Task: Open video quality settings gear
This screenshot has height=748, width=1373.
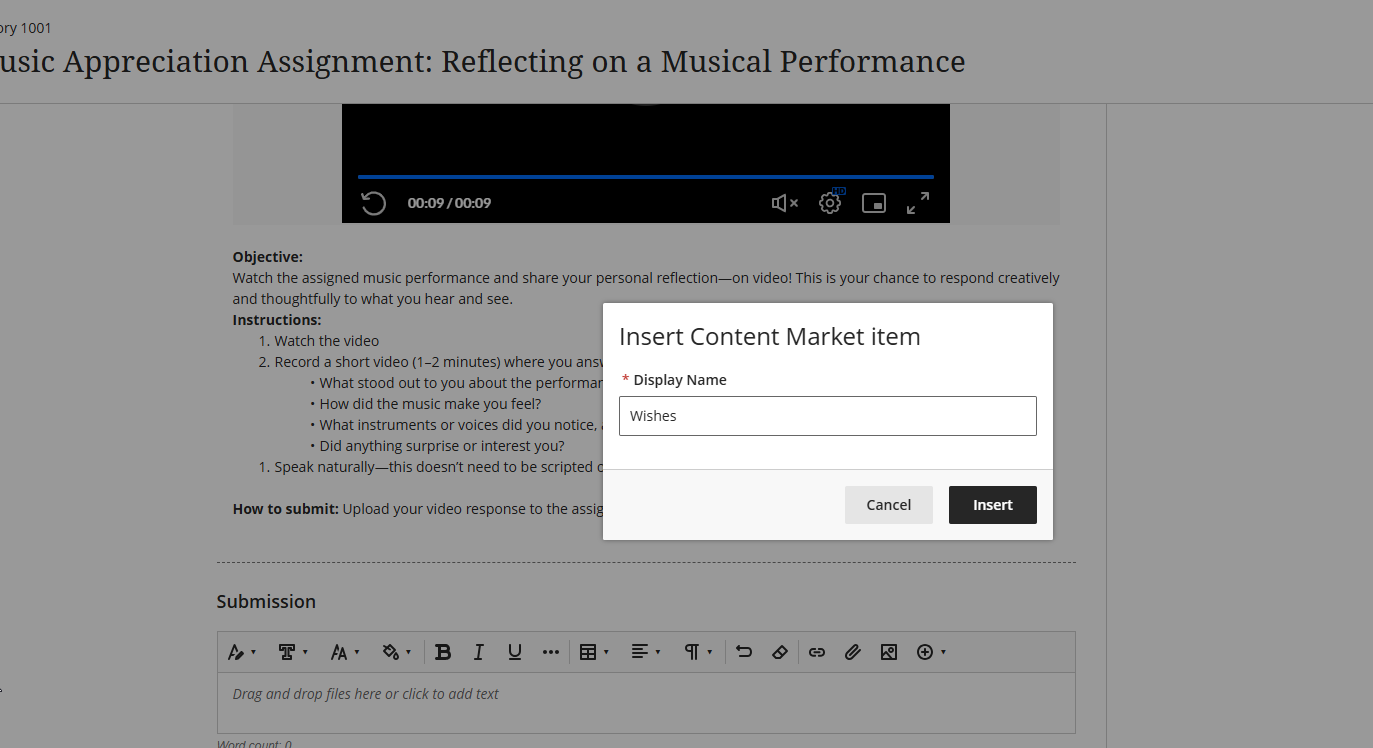Action: pyautogui.click(x=830, y=203)
